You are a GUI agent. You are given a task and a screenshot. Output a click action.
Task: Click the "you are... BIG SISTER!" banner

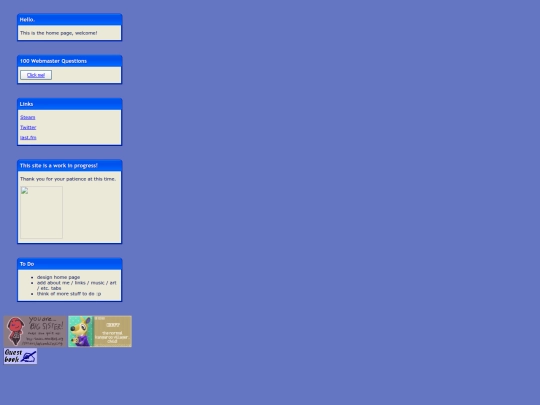pos(35,331)
